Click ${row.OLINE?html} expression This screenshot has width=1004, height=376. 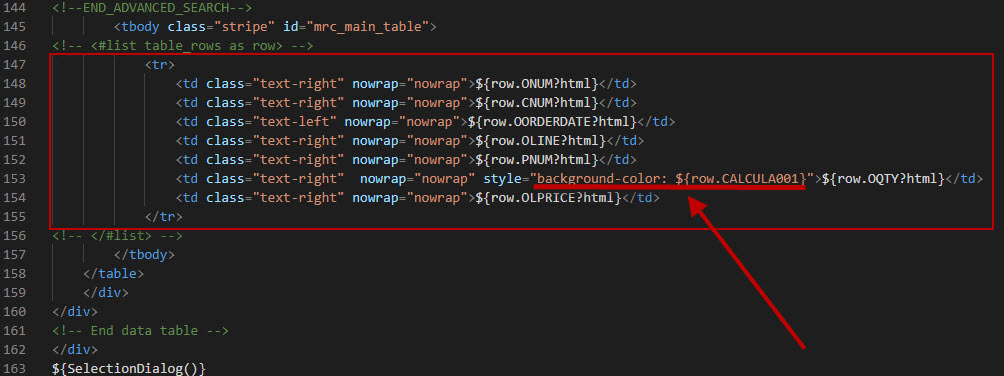pos(541,140)
